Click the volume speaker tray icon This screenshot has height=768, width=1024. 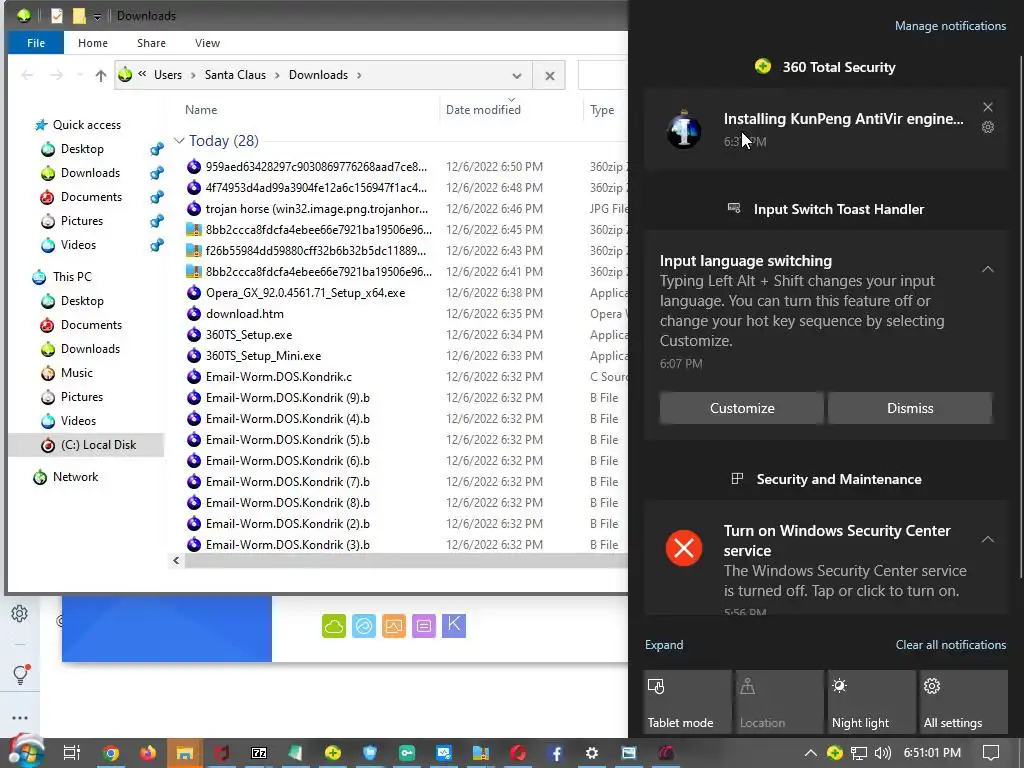[x=882, y=753]
